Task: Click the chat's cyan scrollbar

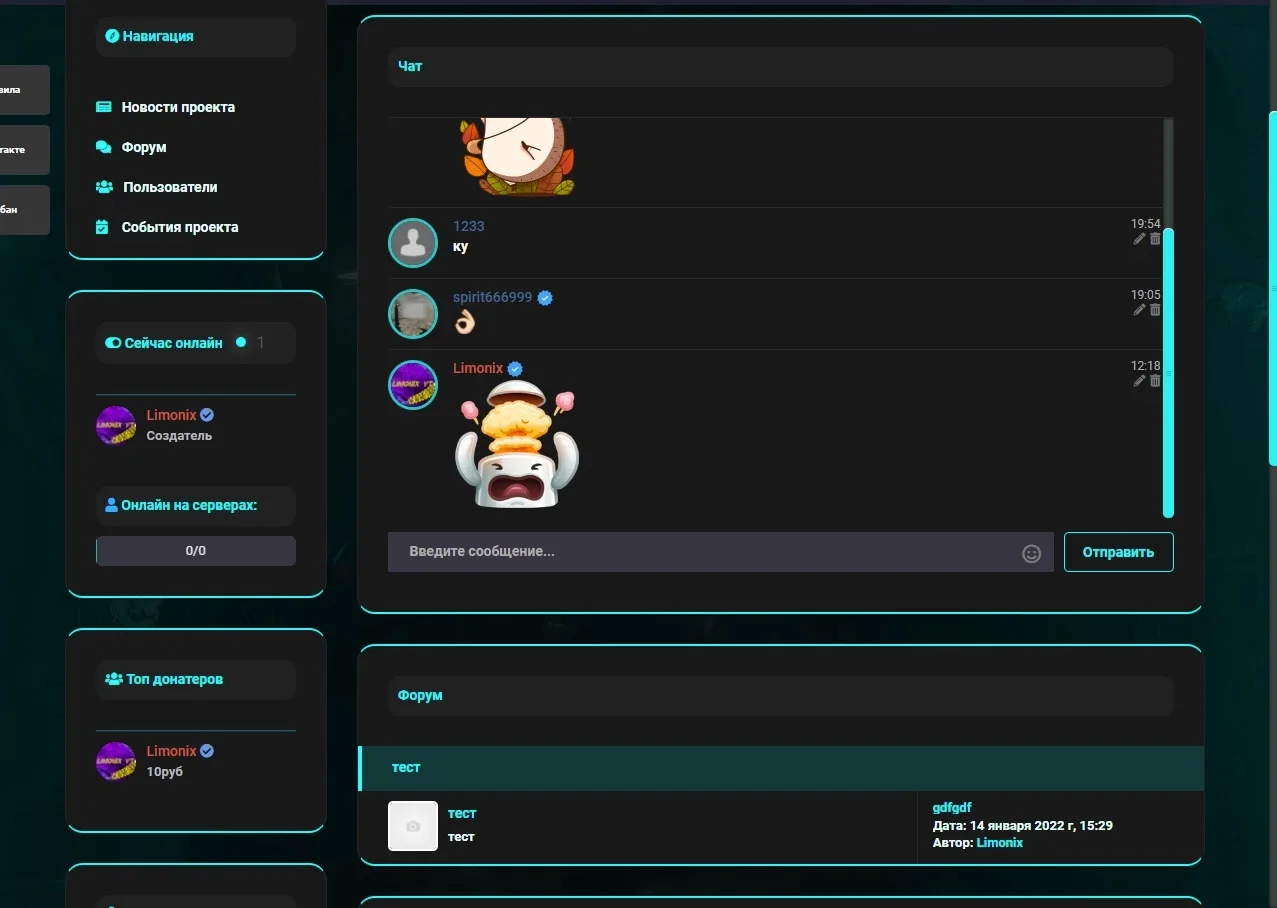Action: [1168, 370]
